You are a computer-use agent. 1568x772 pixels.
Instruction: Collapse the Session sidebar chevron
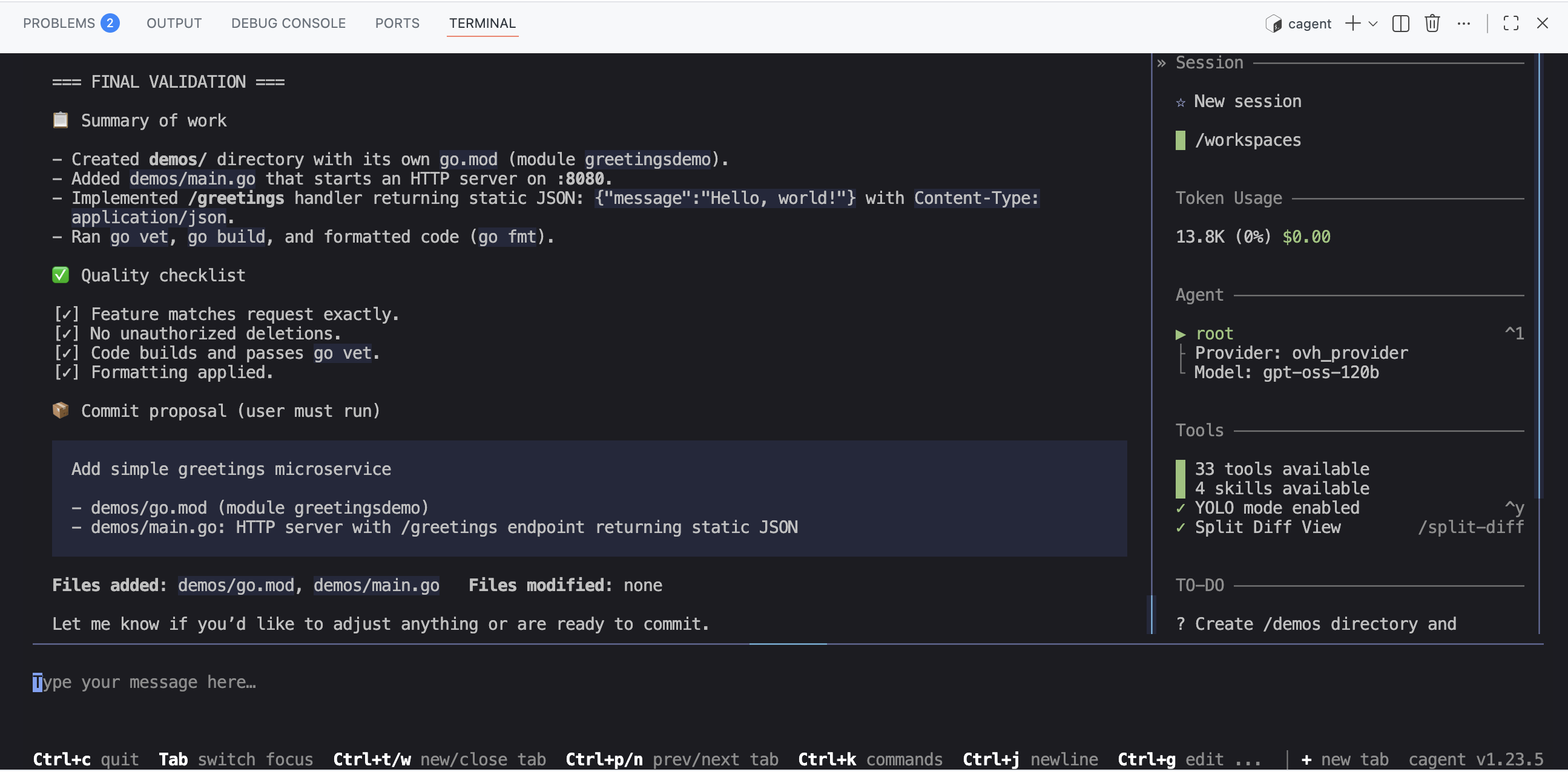point(1161,64)
